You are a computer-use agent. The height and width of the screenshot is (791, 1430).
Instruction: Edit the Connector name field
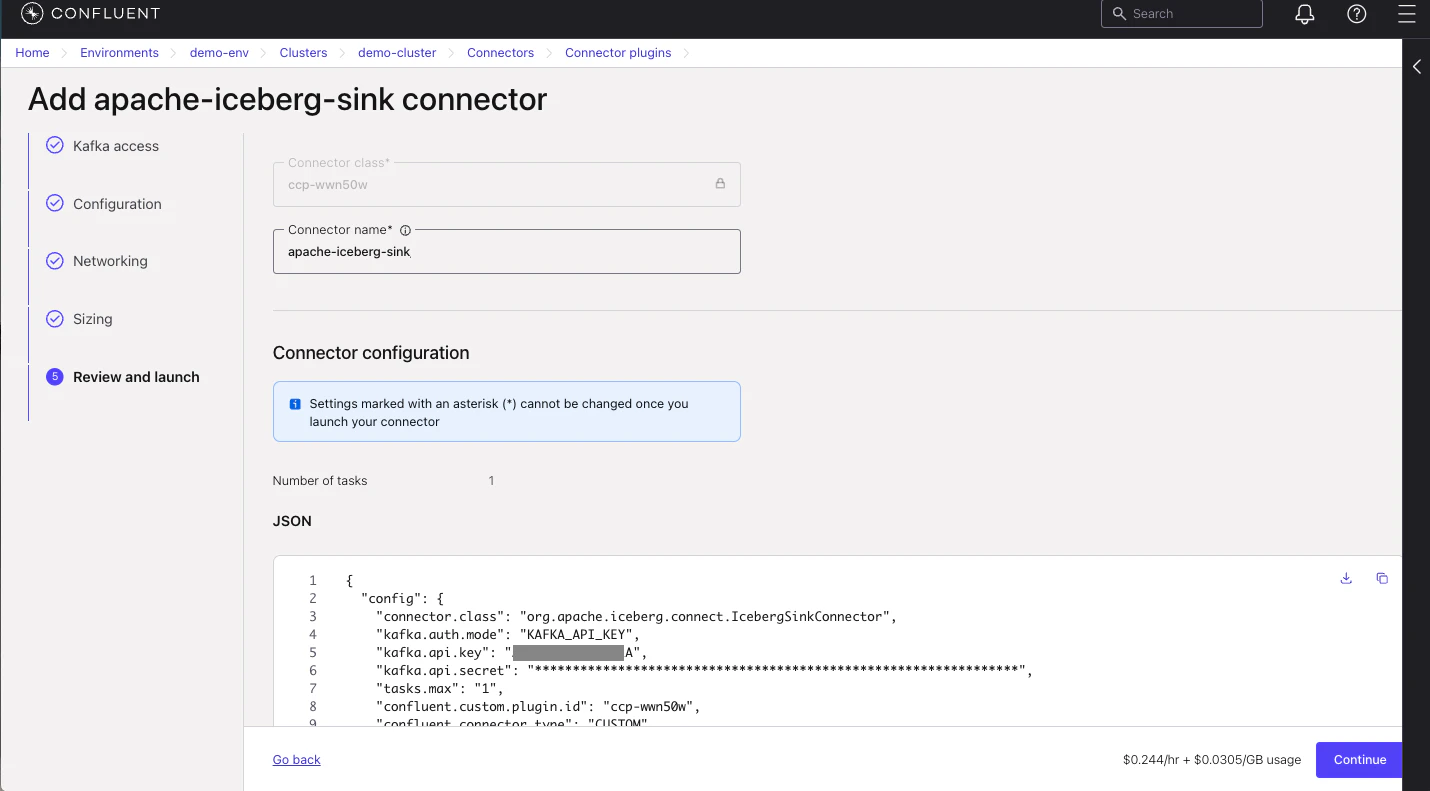(507, 252)
